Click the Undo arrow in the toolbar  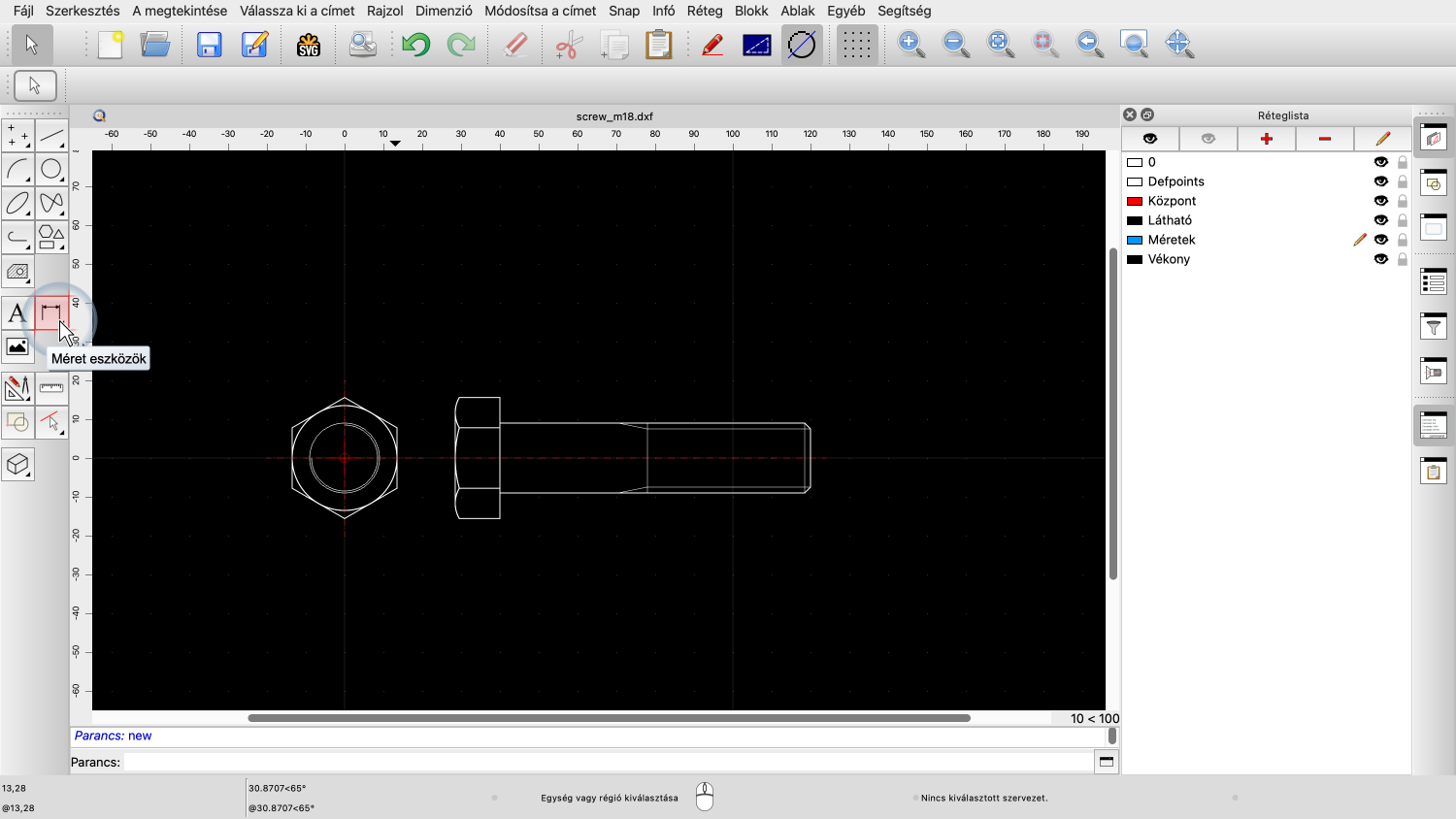(414, 44)
